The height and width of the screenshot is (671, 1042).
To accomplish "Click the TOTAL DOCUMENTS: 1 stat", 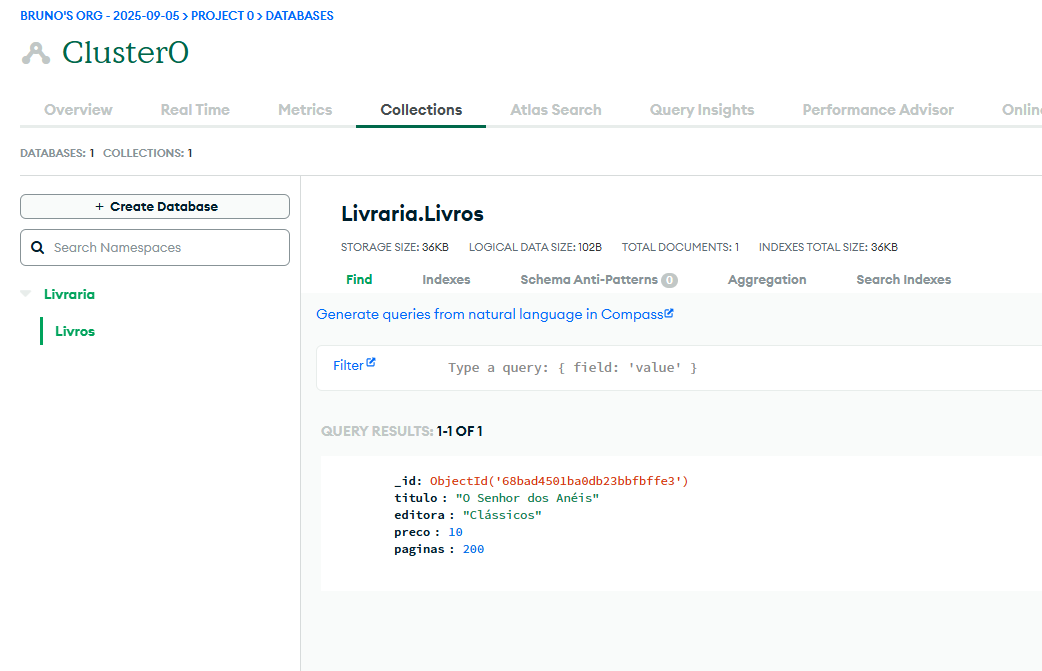I will (x=680, y=247).
